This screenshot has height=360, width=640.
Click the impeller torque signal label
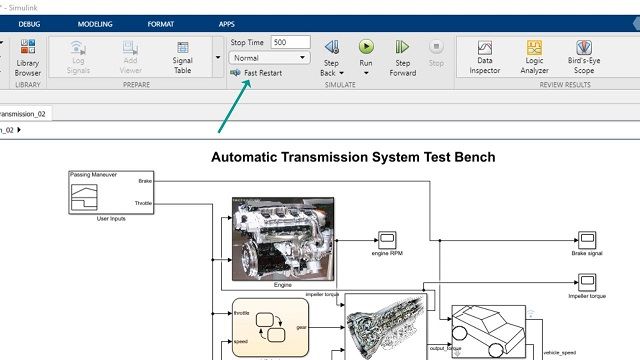[322, 294]
